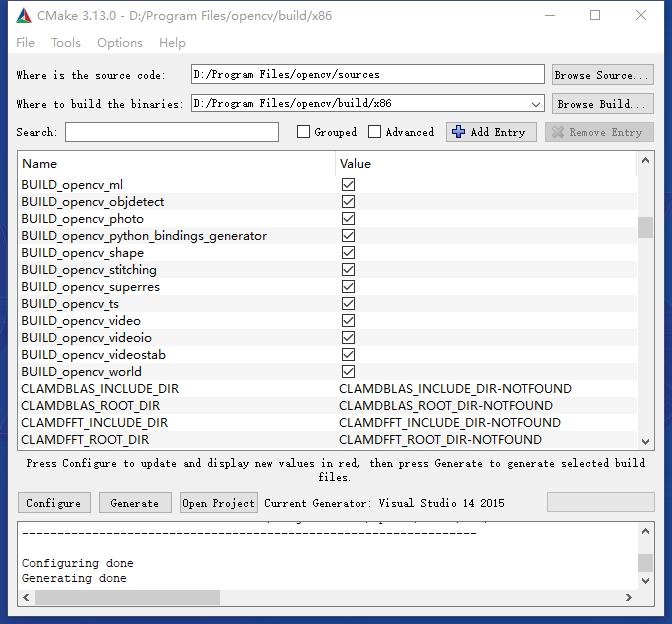Image resolution: width=672 pixels, height=624 pixels.
Task: Uncheck BUILD_opencv_ts checkbox
Action: 348,304
